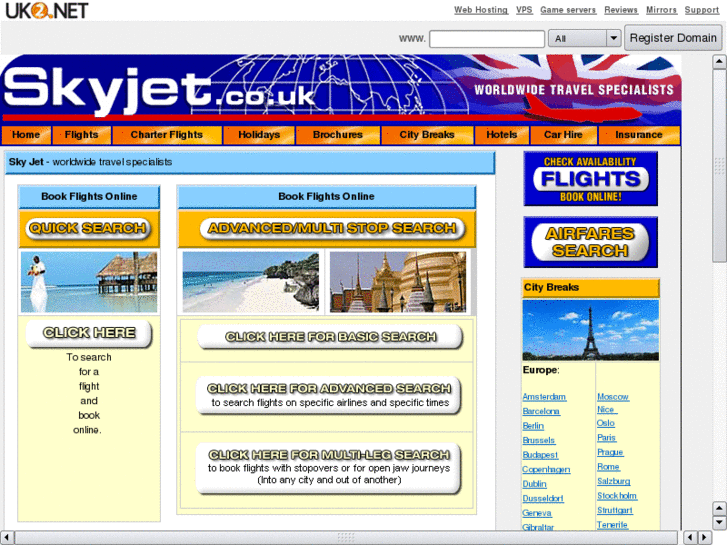Select the Home navigation tab

tap(26, 135)
